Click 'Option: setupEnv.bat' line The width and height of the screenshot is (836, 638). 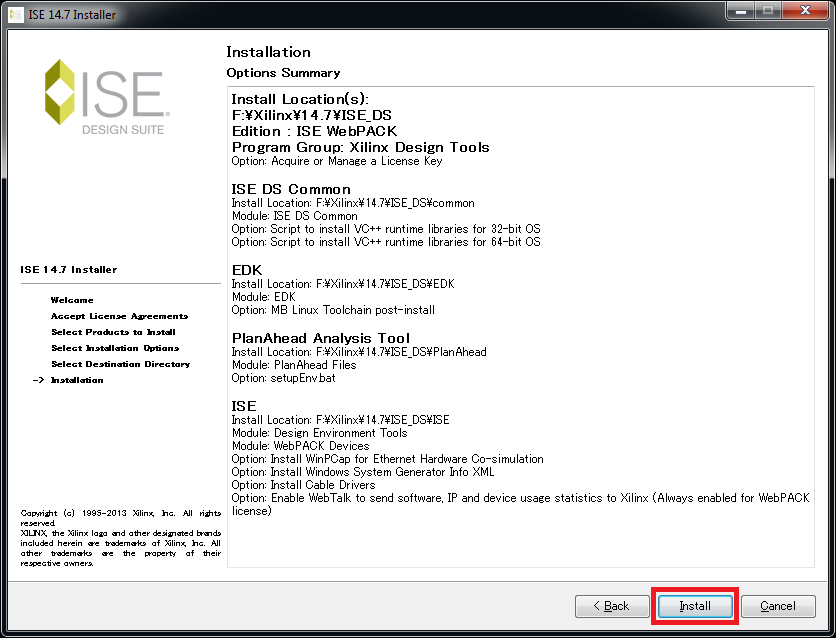[x=284, y=378]
